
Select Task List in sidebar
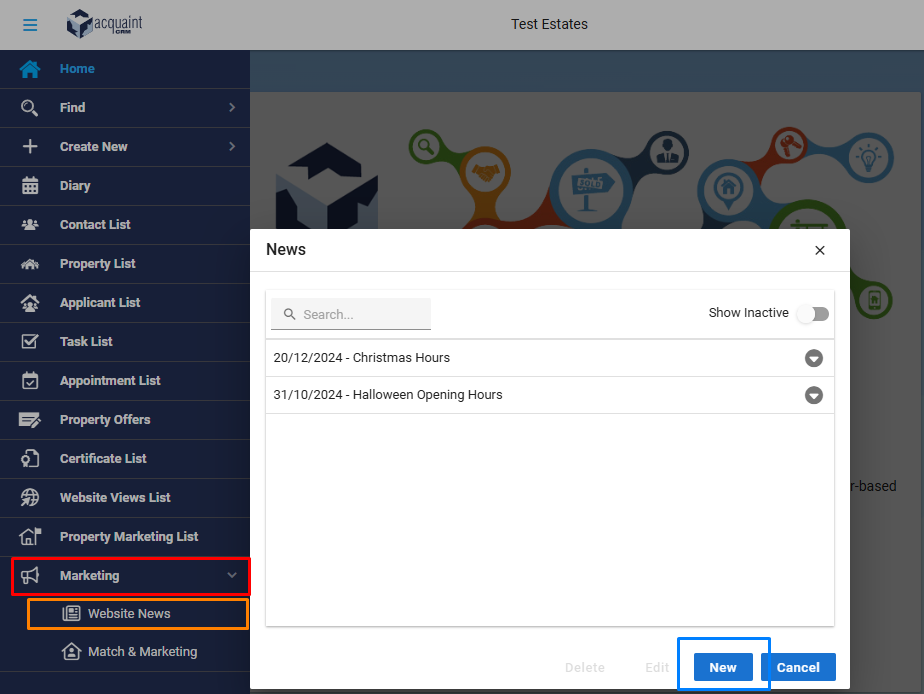tap(125, 342)
